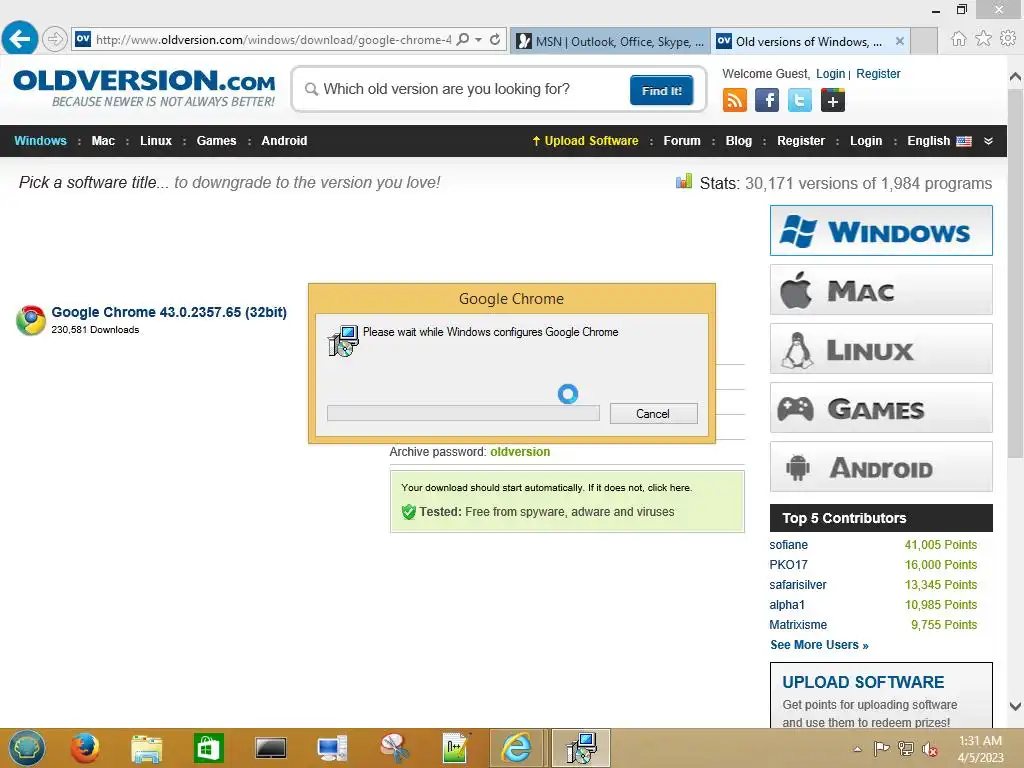Launch Firefox from the taskbar
This screenshot has height=768, width=1024.
85,748
